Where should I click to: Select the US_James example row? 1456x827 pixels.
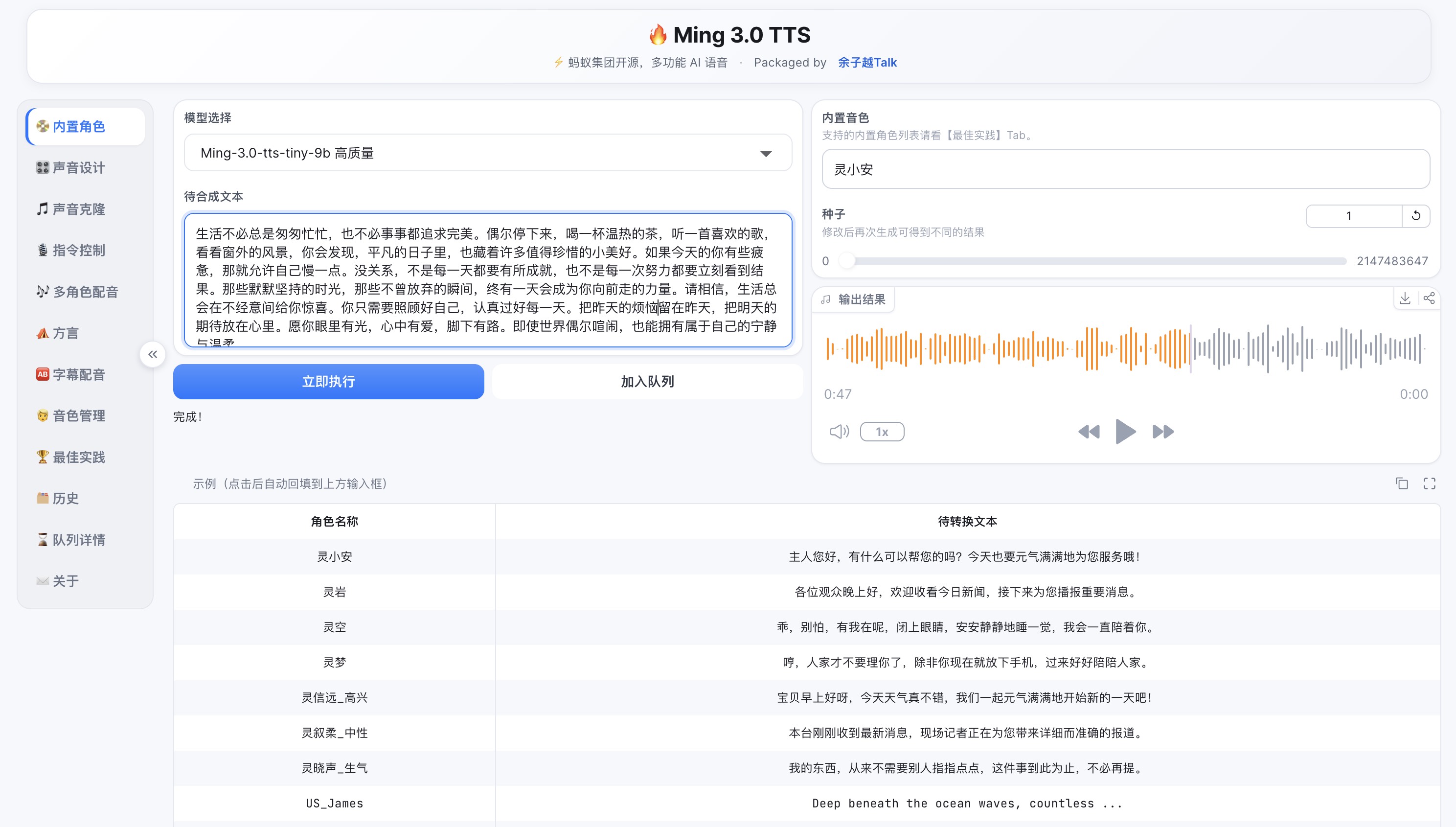point(806,803)
